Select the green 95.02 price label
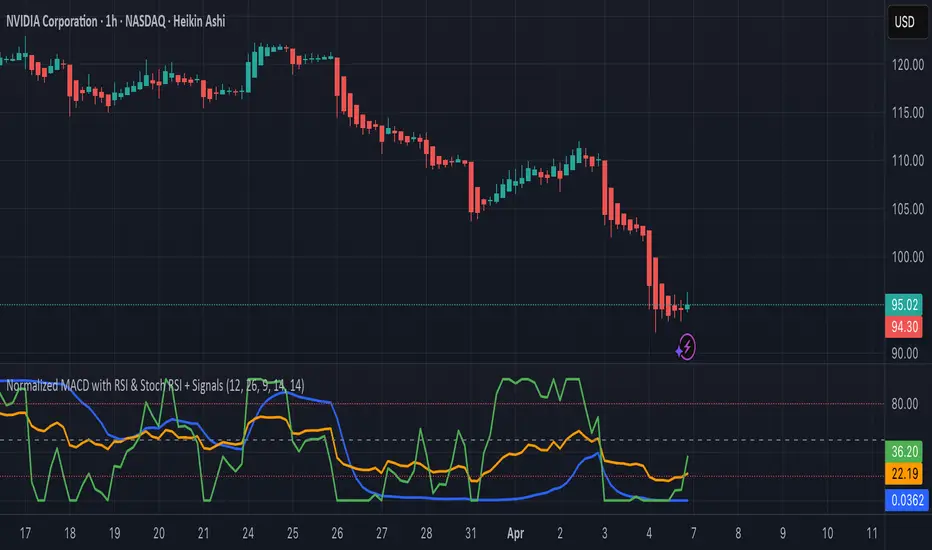Screen dimensions: 932x550 [x=904, y=304]
